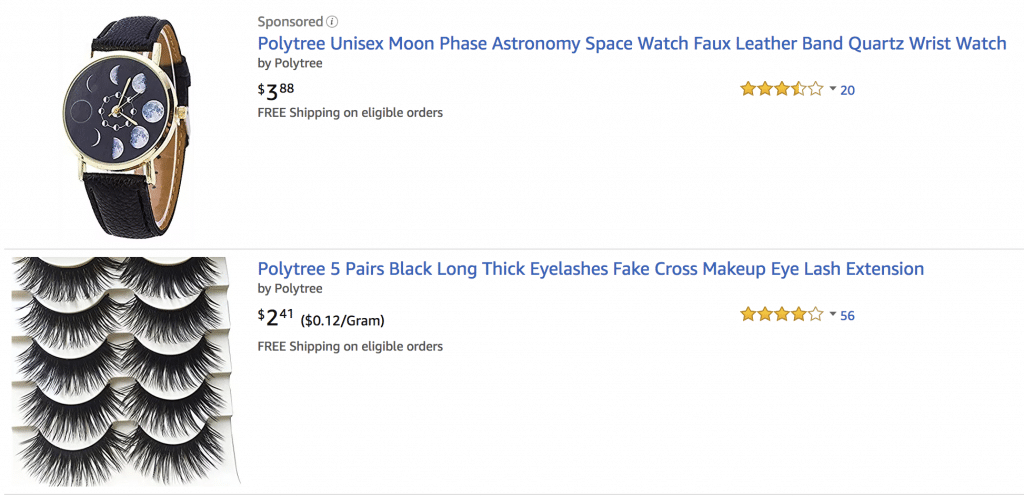Click the Sponsored label above the watch

click(x=290, y=22)
